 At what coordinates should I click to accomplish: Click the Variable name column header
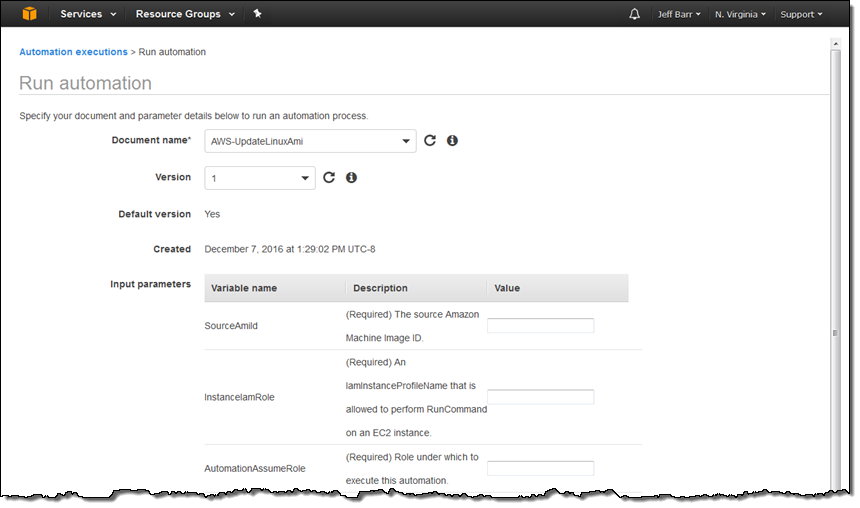click(243, 288)
